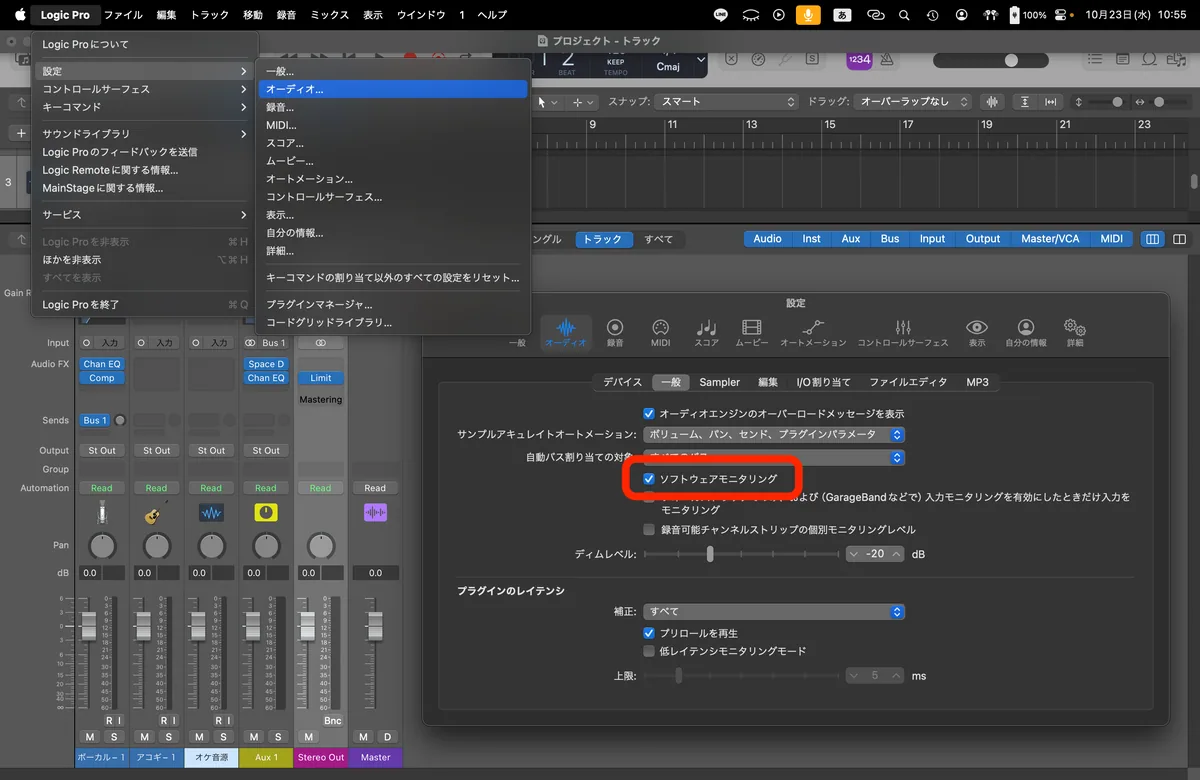
Task: Open the ムービー (Movie) settings pane icon
Action: coord(752,333)
